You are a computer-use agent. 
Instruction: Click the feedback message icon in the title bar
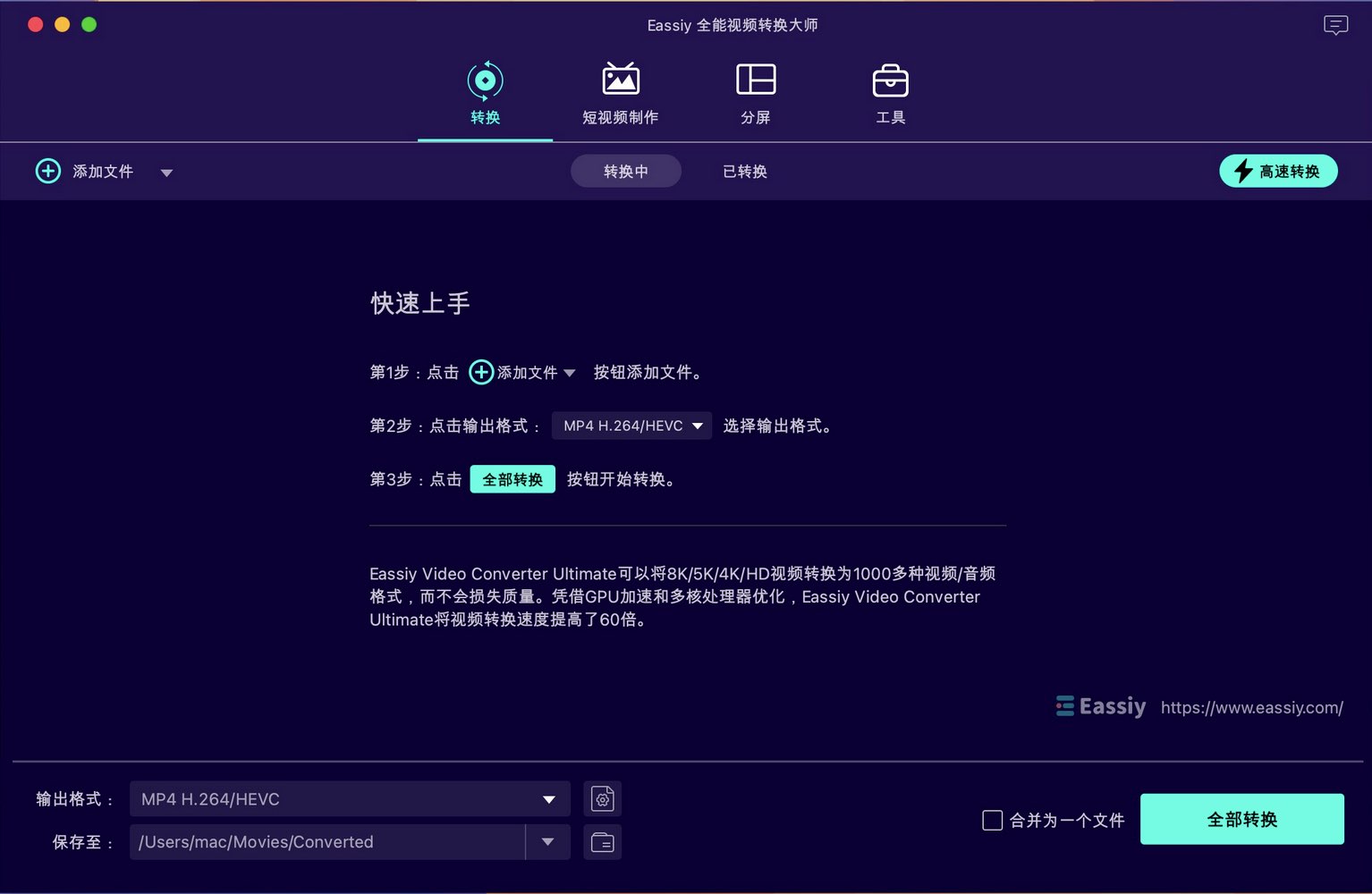coord(1335,25)
